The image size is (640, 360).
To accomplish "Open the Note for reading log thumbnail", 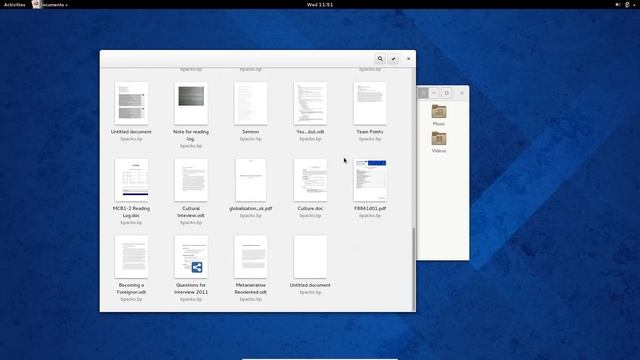I will [x=191, y=103].
